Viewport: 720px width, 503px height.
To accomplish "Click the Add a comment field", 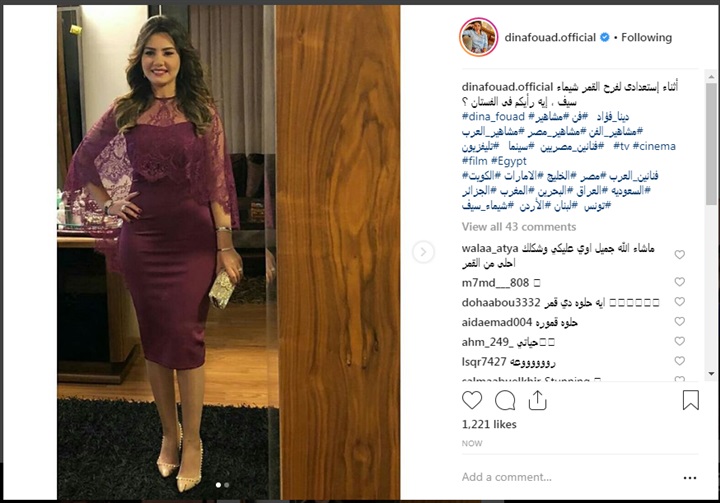I will (x=569, y=477).
